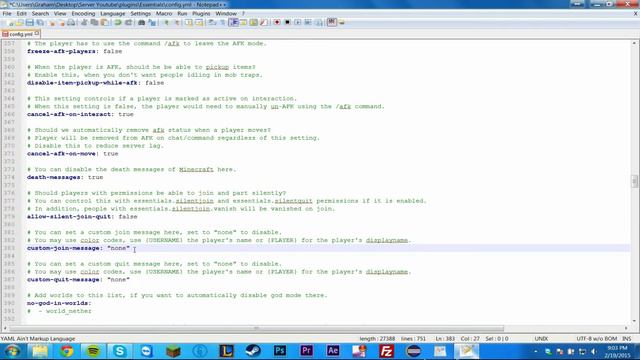Click the Close All toolbar icon
Image resolution: width=640 pixels, height=360 pixels.
pyautogui.click(x=62, y=22)
